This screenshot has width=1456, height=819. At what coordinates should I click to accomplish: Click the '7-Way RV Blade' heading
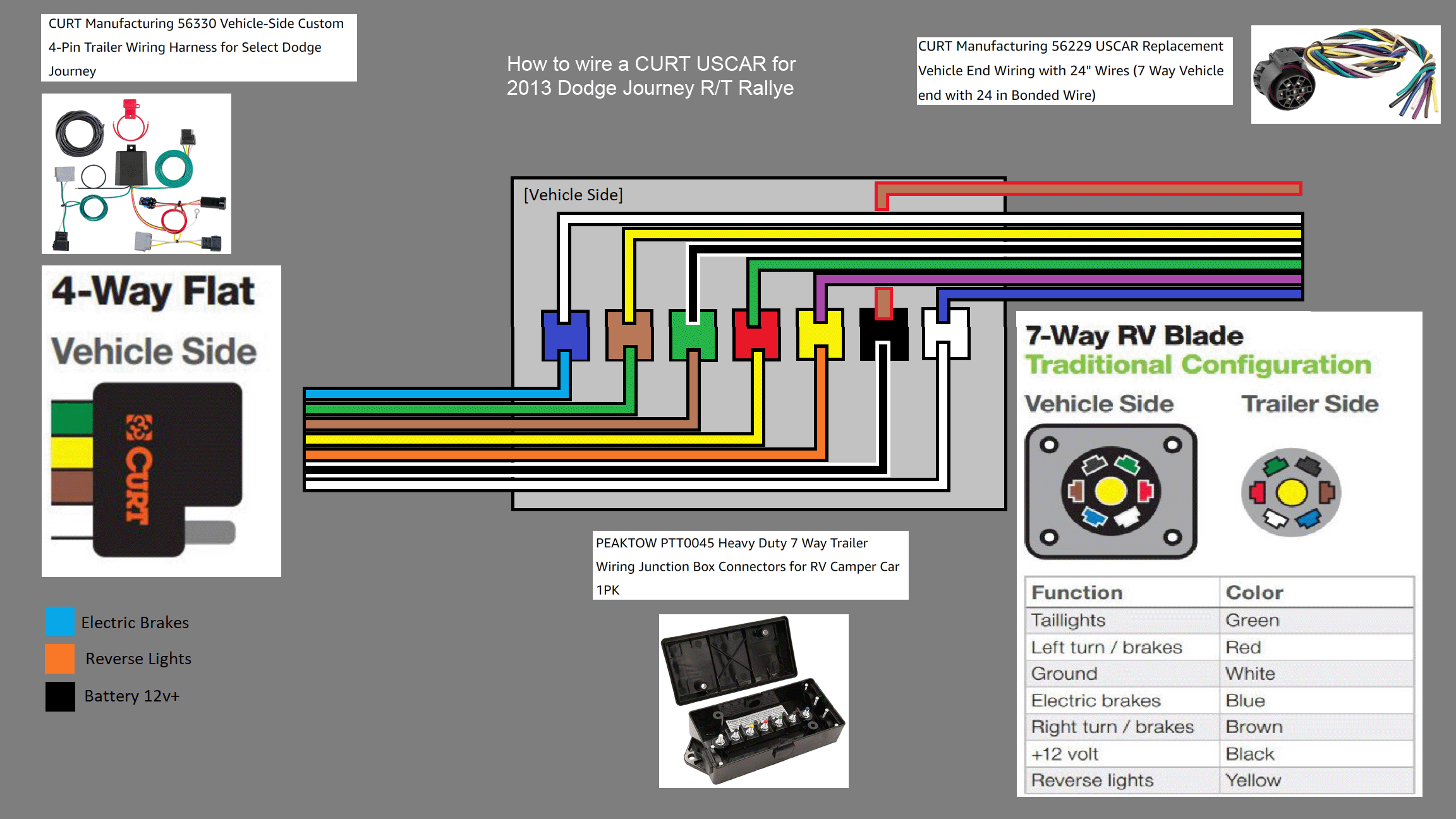coord(1134,336)
